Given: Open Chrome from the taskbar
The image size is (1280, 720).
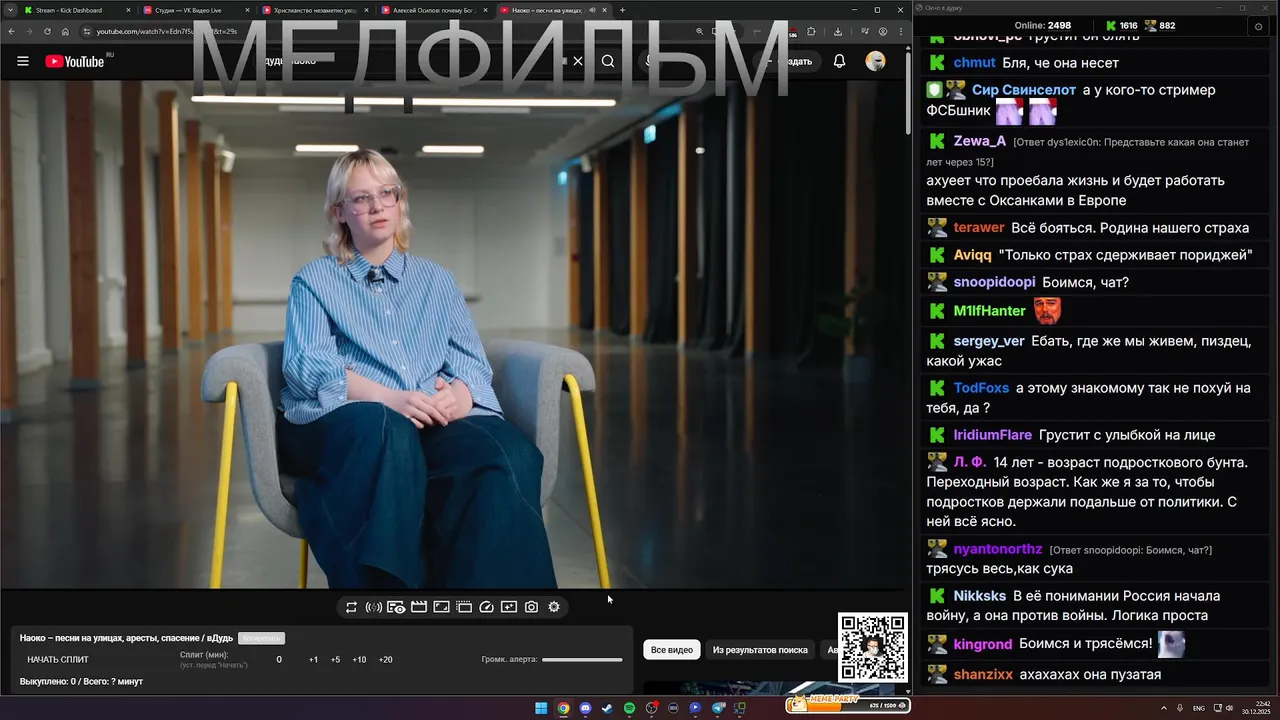Looking at the screenshot, I should [563, 708].
